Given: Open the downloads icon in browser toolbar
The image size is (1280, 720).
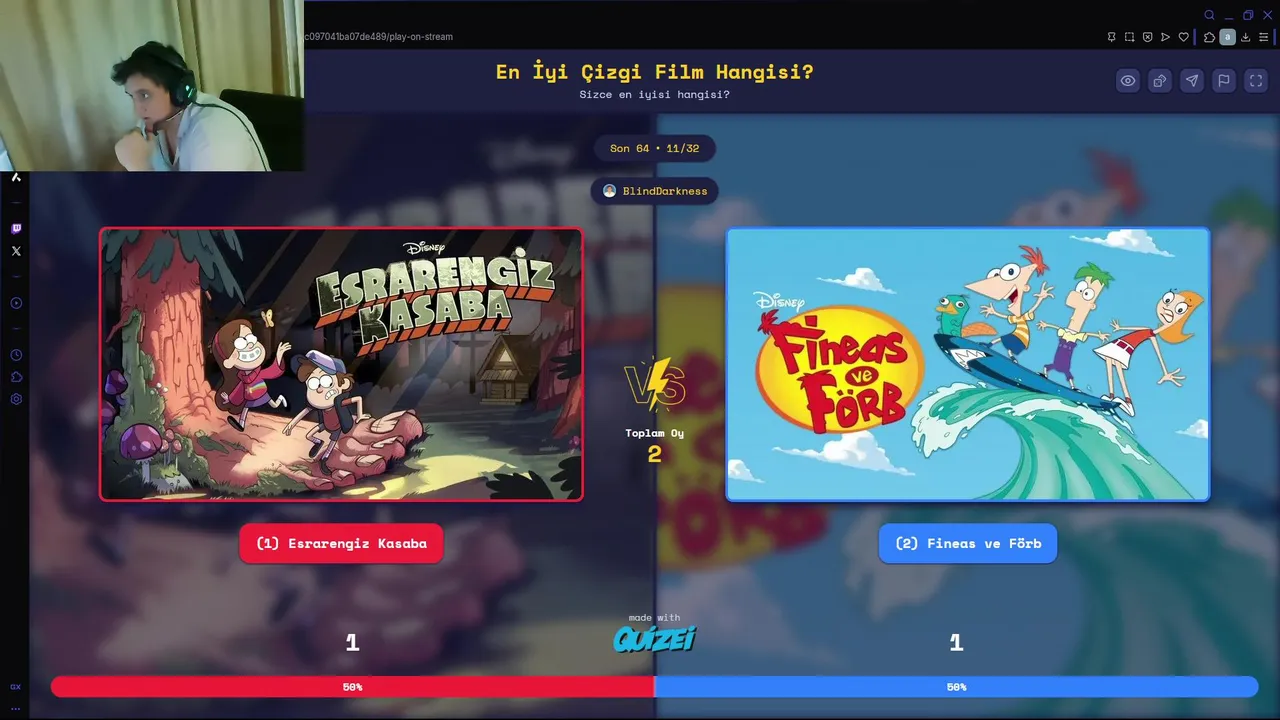Looking at the screenshot, I should 1245,37.
